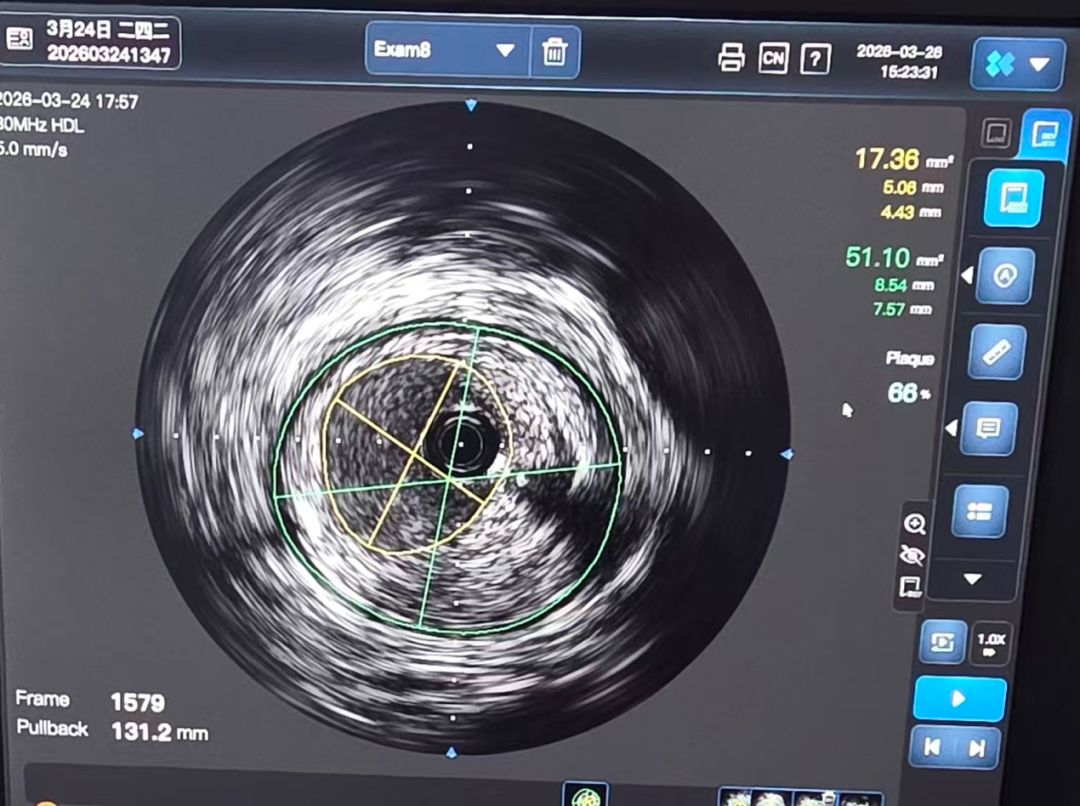Select the ruler length measurement tool

click(x=997, y=353)
